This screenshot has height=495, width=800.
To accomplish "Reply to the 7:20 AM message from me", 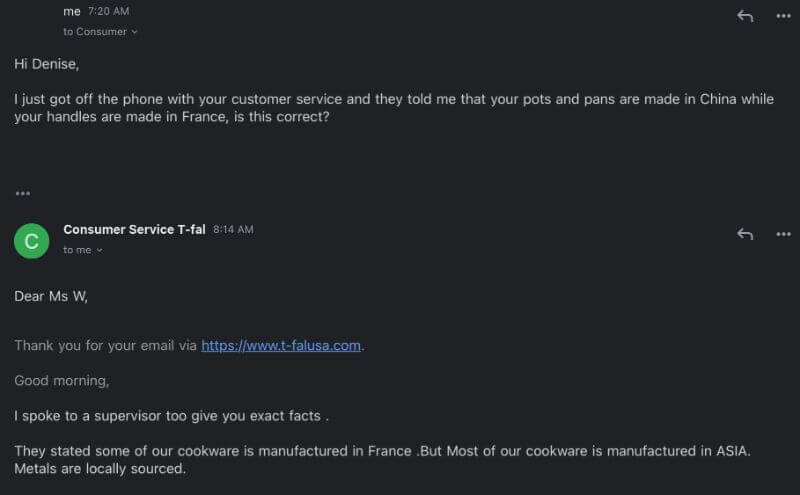I will 745,16.
